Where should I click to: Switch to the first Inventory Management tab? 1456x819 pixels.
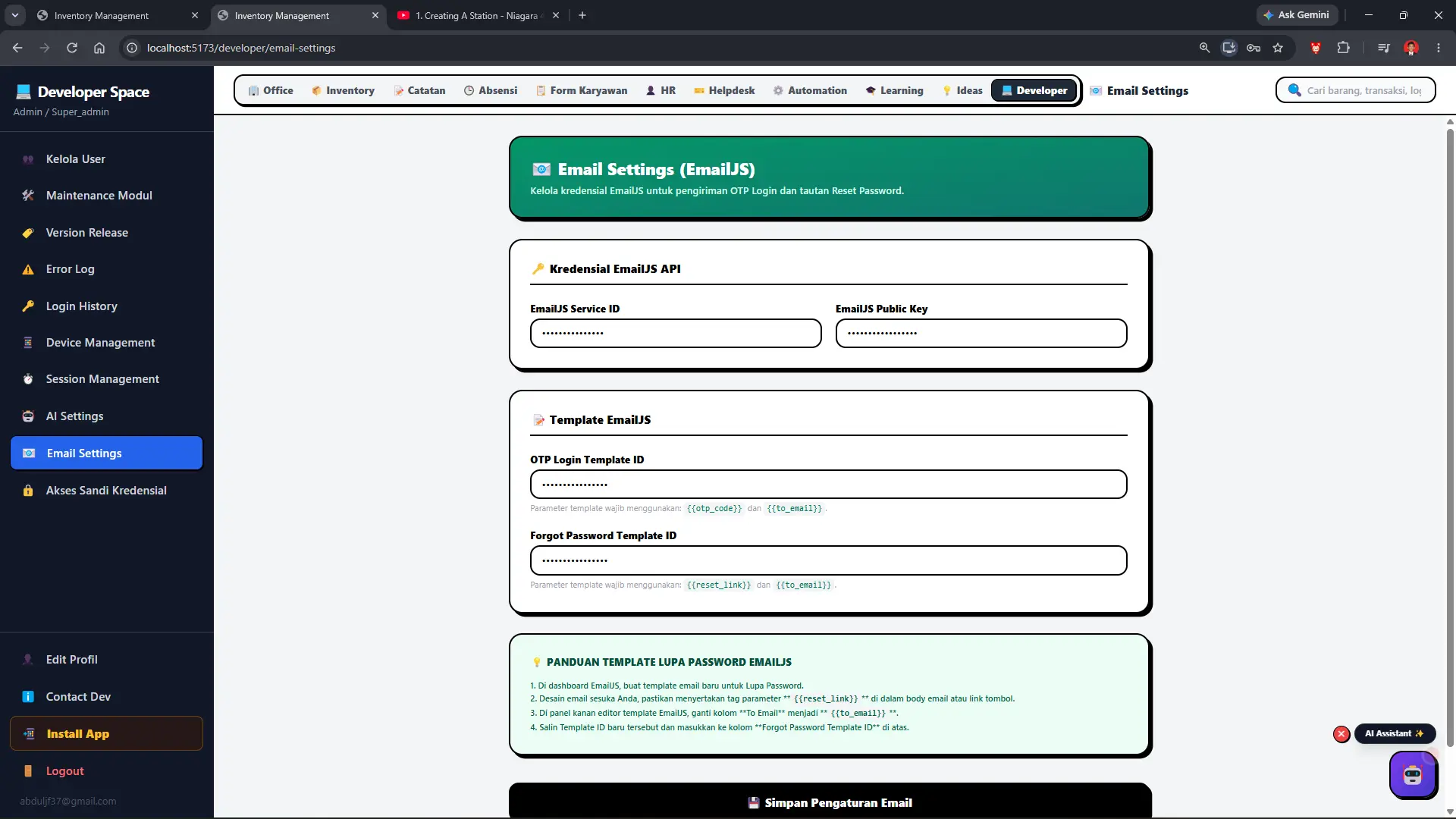118,15
